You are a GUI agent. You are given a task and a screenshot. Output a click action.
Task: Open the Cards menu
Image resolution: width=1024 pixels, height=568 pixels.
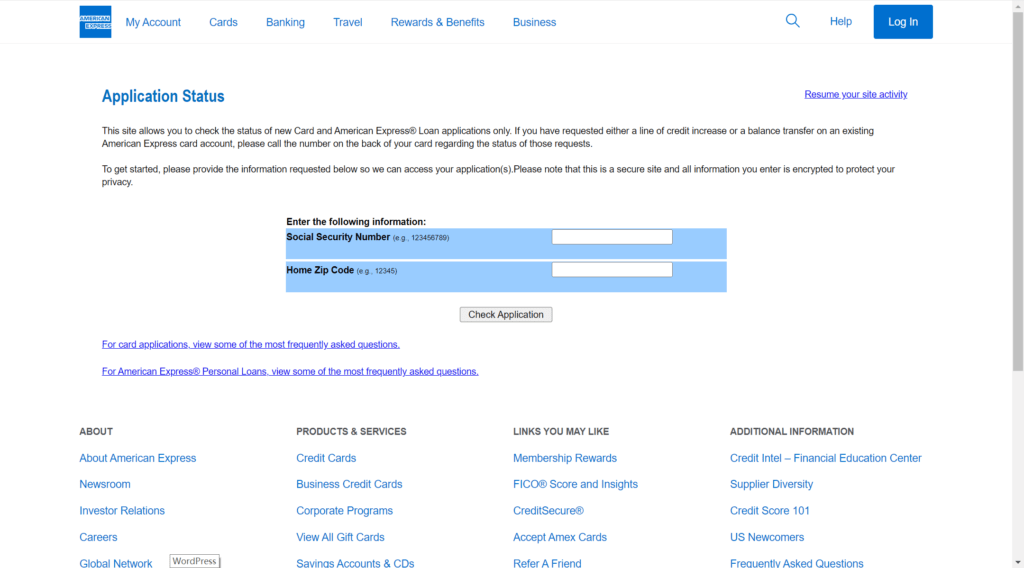[x=223, y=22]
